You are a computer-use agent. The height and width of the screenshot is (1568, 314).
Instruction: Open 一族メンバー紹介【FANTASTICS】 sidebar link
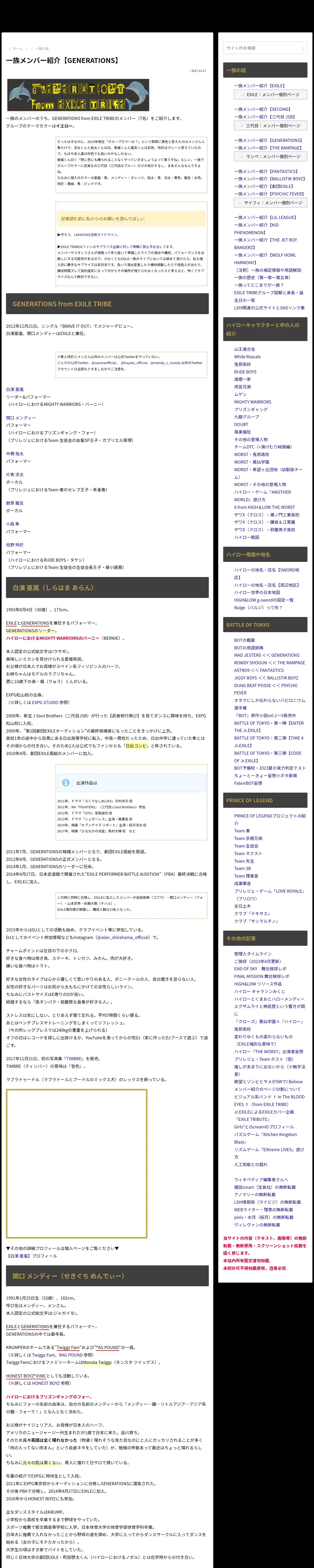266,172
